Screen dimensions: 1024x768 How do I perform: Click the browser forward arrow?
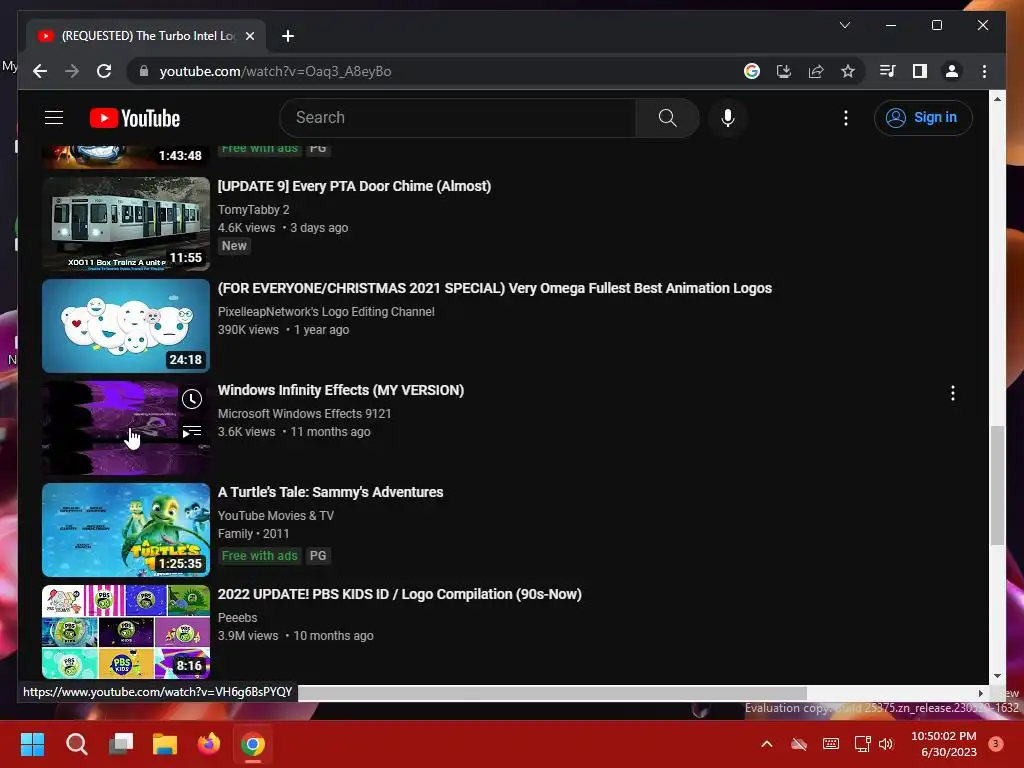click(x=72, y=71)
